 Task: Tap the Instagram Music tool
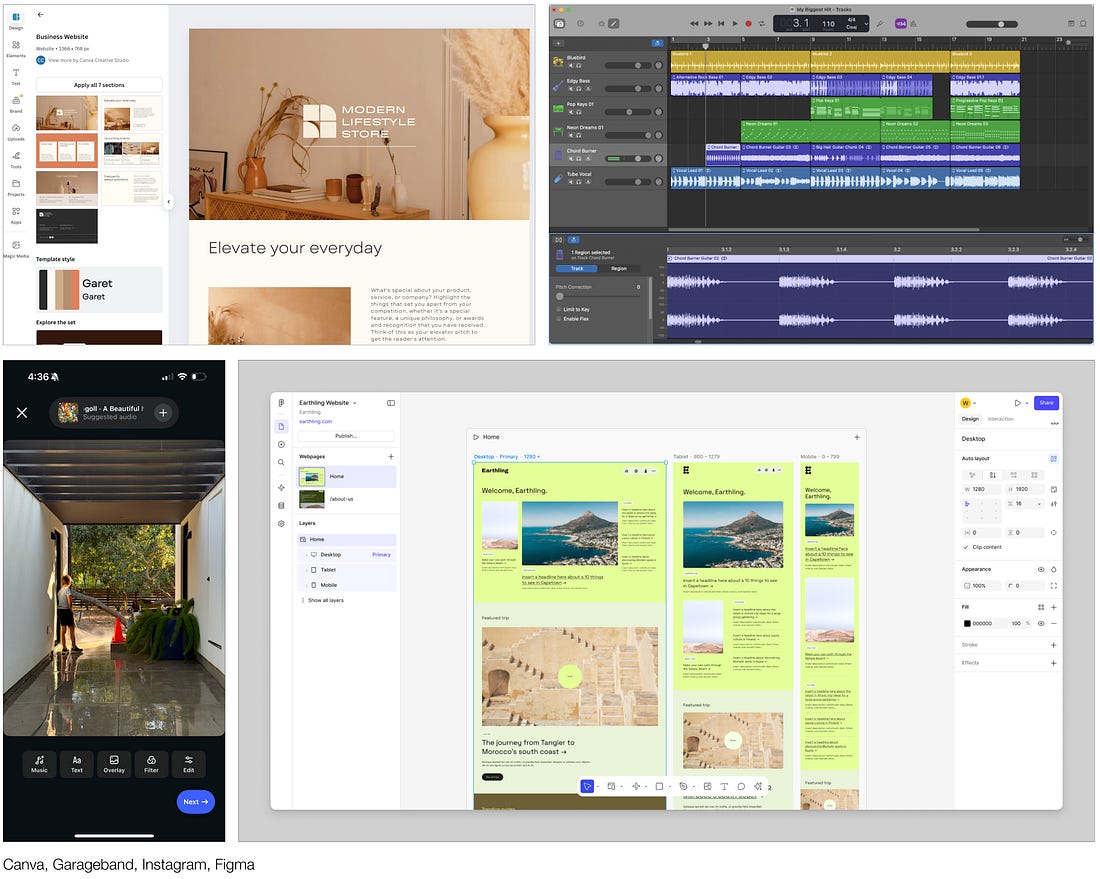pos(39,764)
